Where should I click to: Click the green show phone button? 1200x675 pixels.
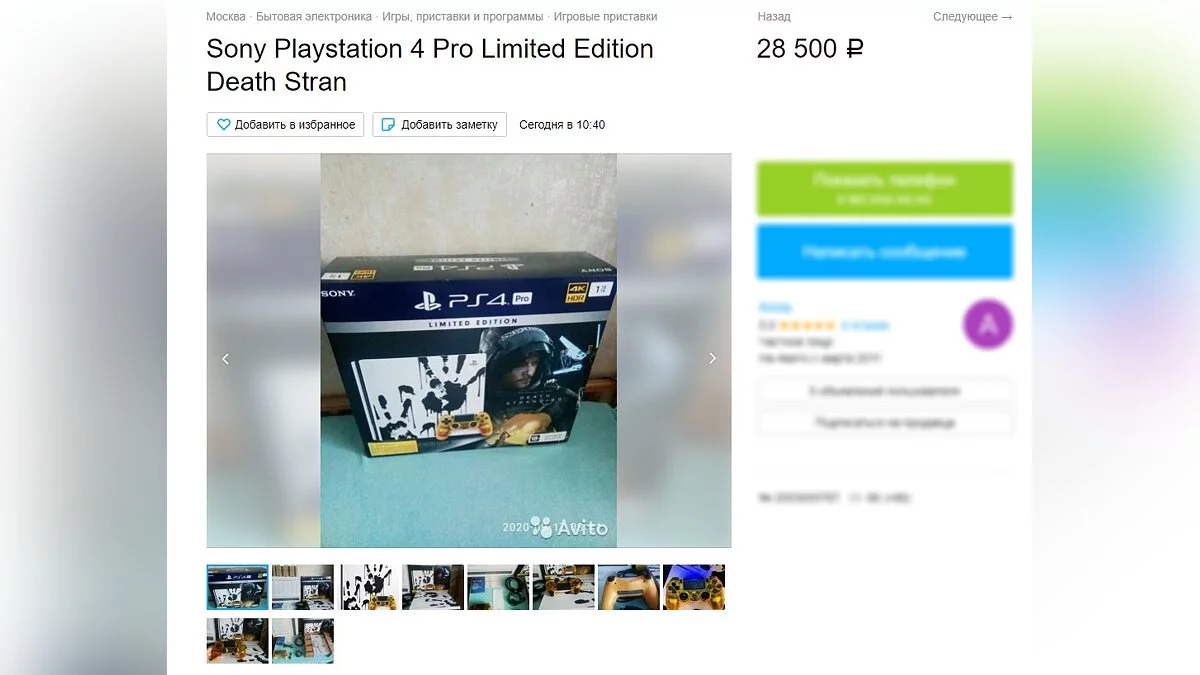(885, 189)
